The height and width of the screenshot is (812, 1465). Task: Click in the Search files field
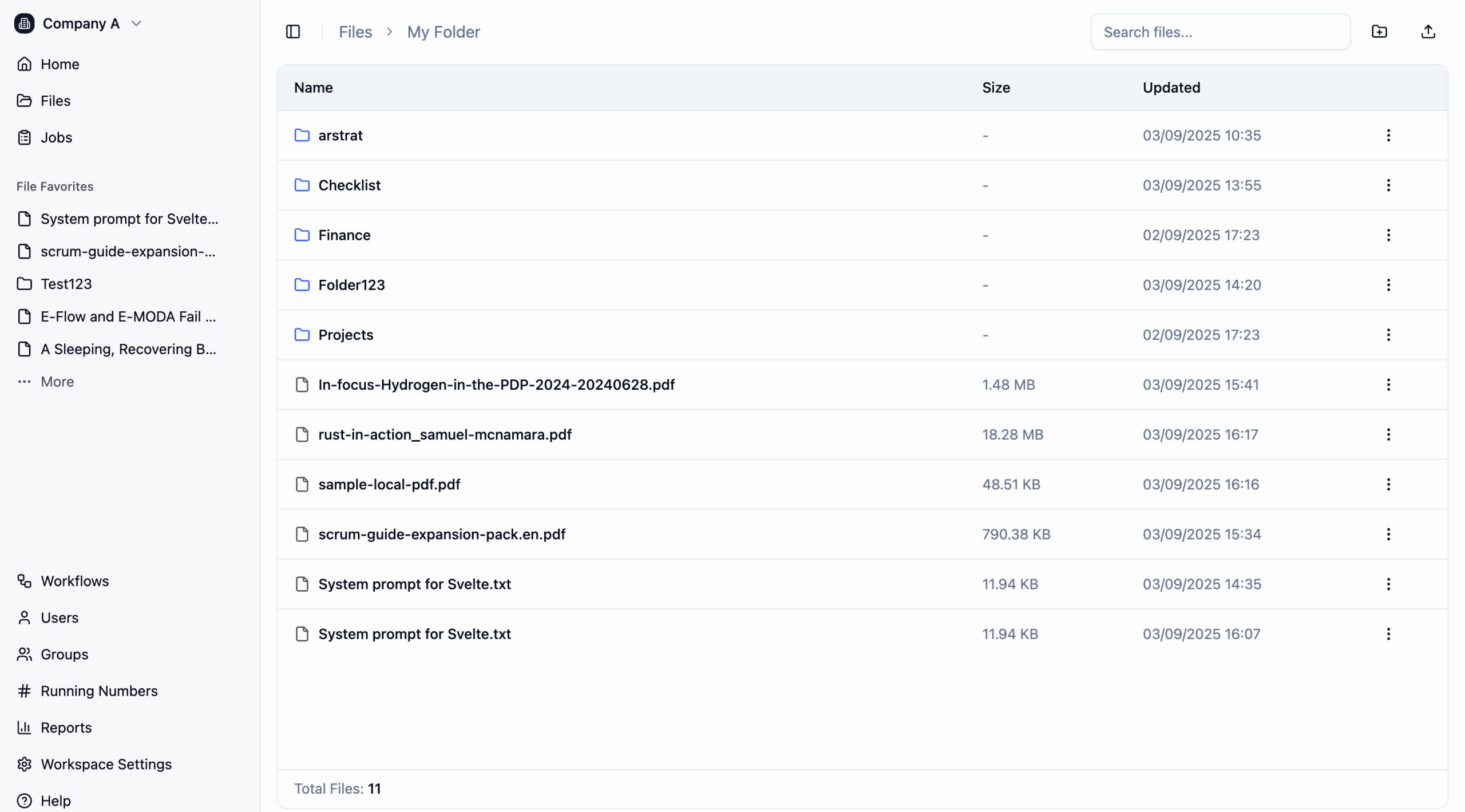point(1220,32)
